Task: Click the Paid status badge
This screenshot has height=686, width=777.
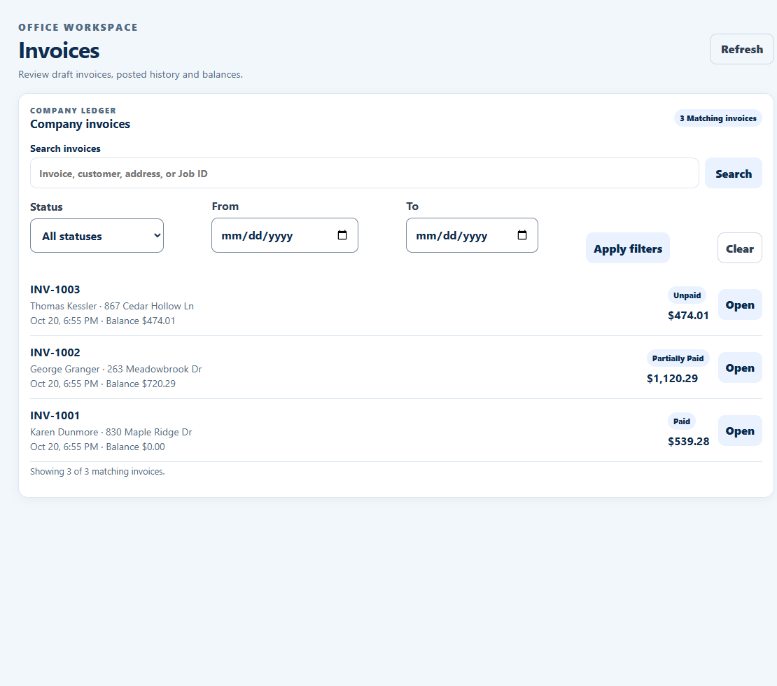Action: 681,421
